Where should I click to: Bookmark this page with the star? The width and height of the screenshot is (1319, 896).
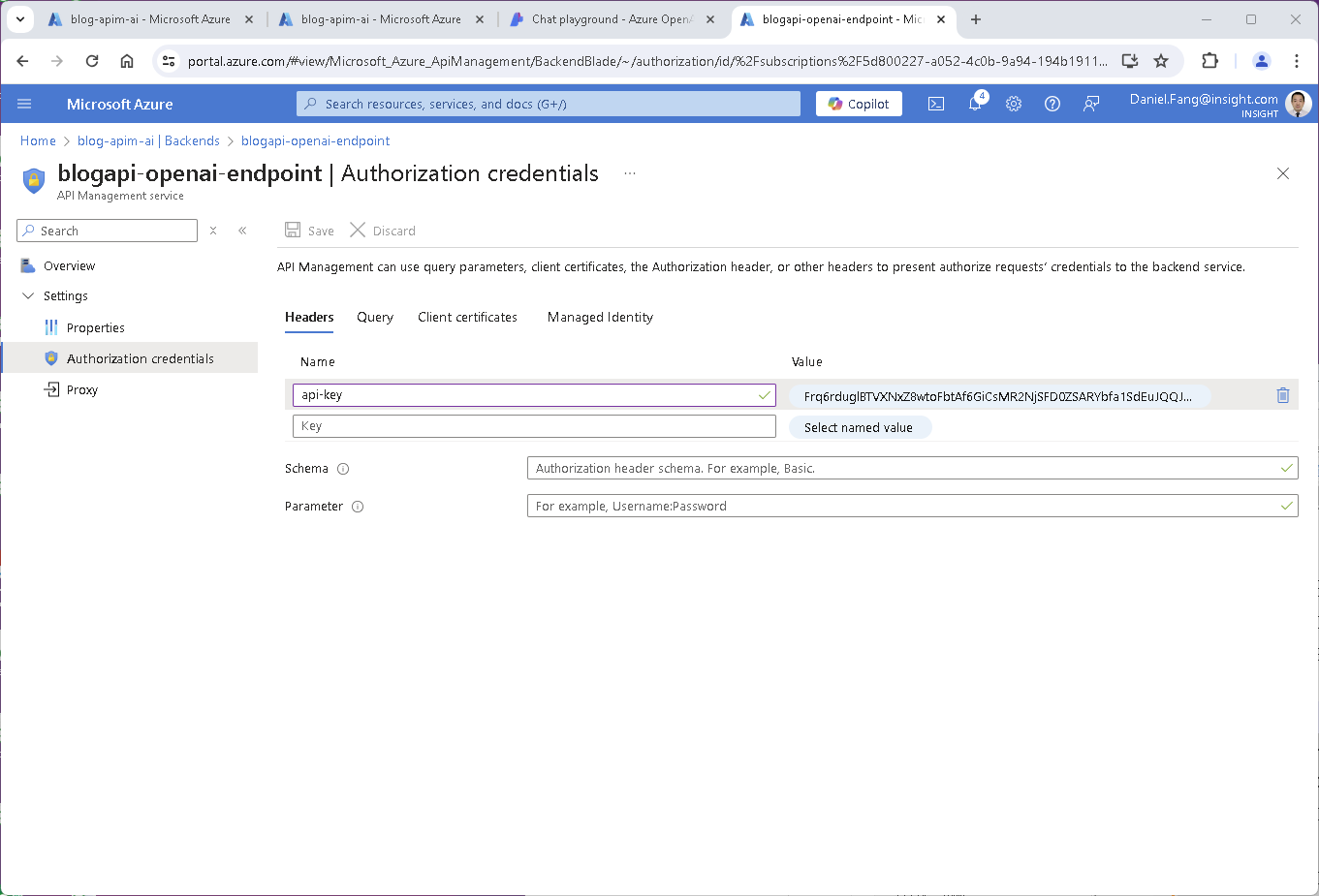tap(1161, 61)
